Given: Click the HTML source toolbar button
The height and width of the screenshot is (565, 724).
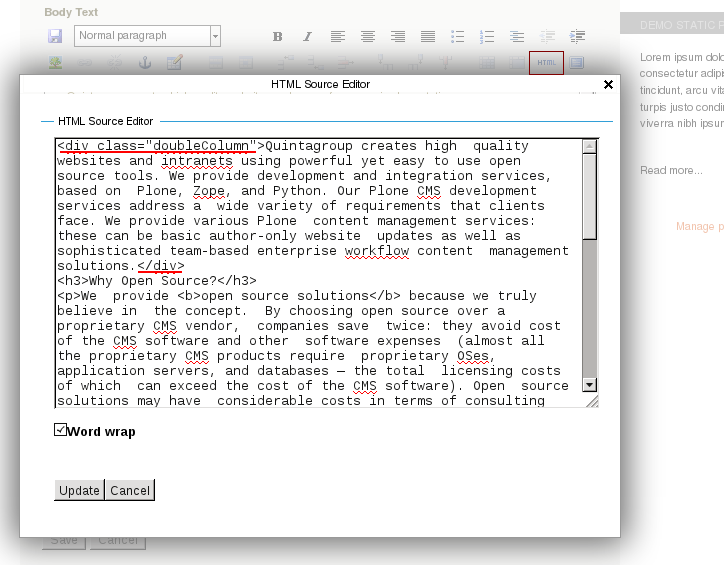Looking at the screenshot, I should coord(546,63).
